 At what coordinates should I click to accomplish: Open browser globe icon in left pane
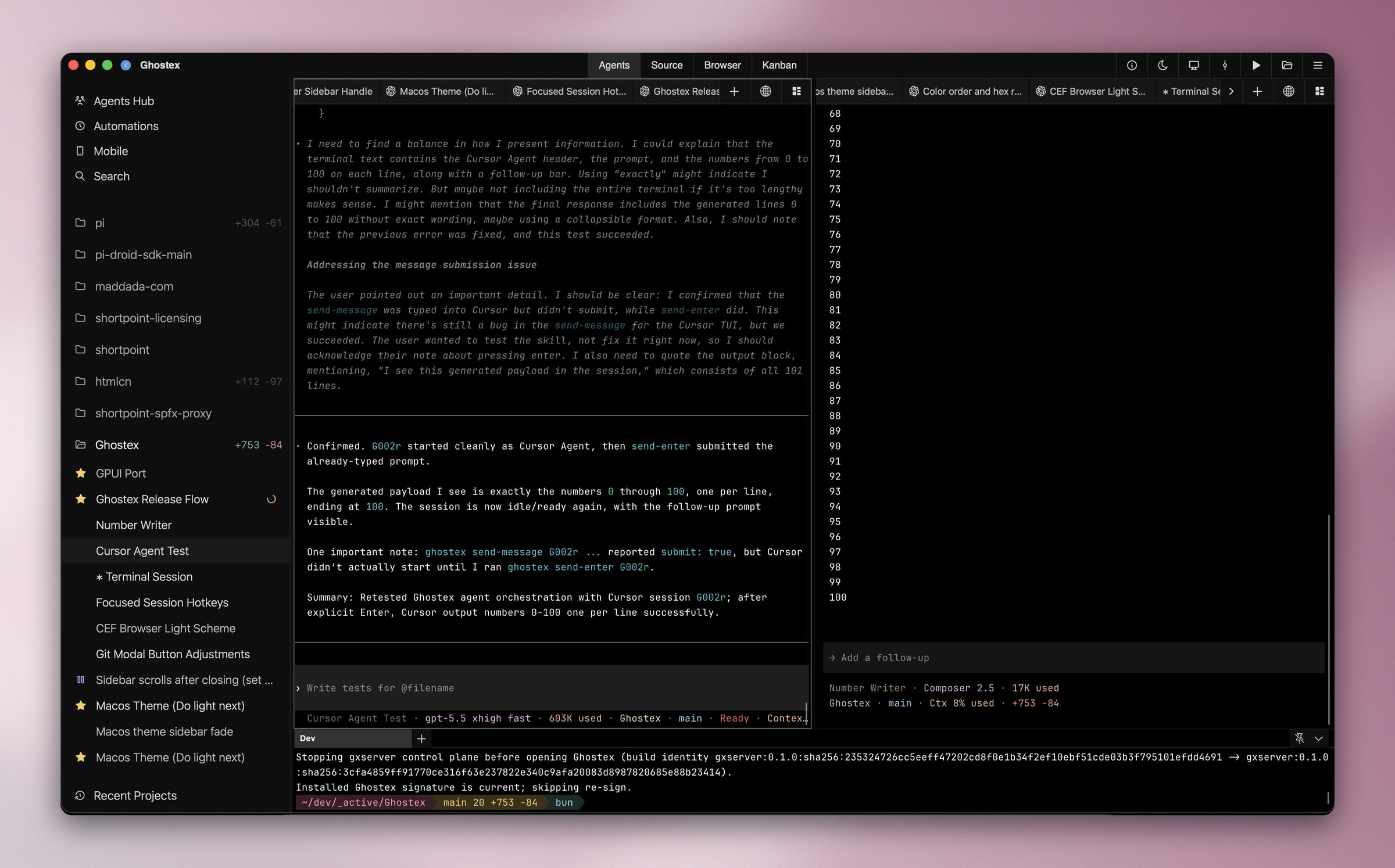766,91
